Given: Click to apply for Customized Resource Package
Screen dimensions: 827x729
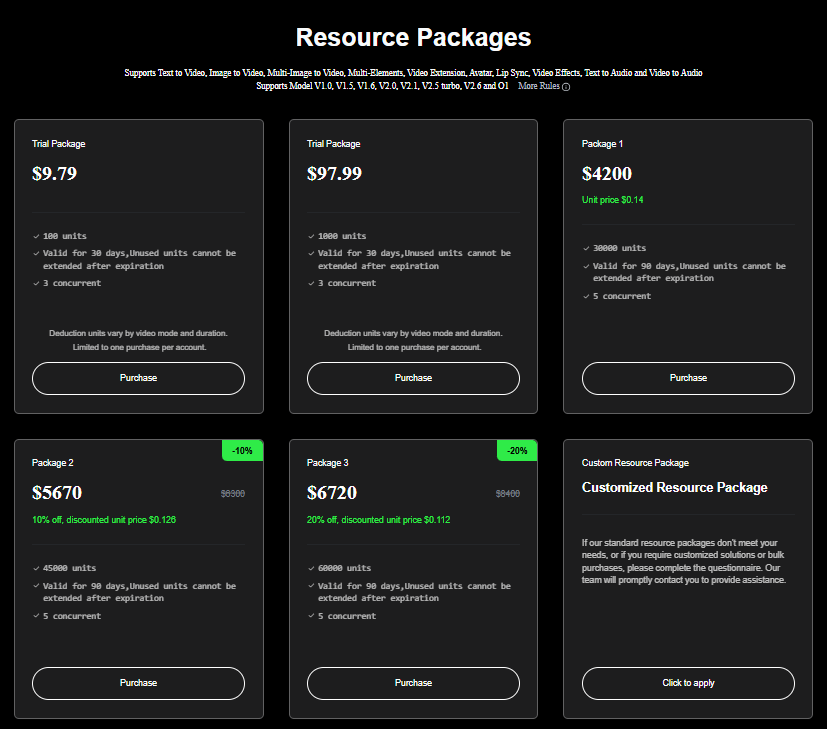Looking at the screenshot, I should click(x=688, y=683).
